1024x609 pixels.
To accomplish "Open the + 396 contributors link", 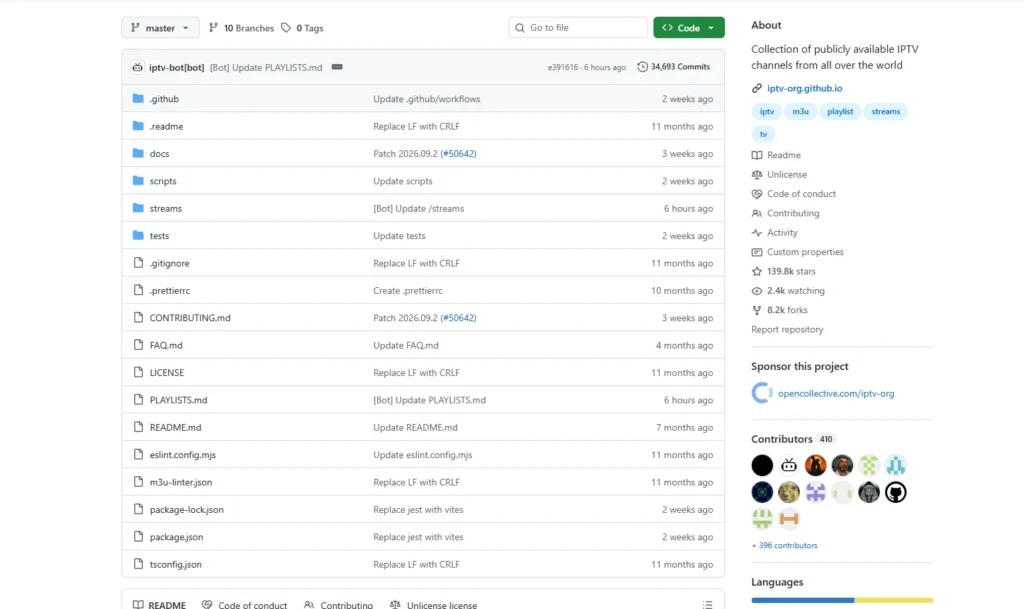I will [784, 546].
